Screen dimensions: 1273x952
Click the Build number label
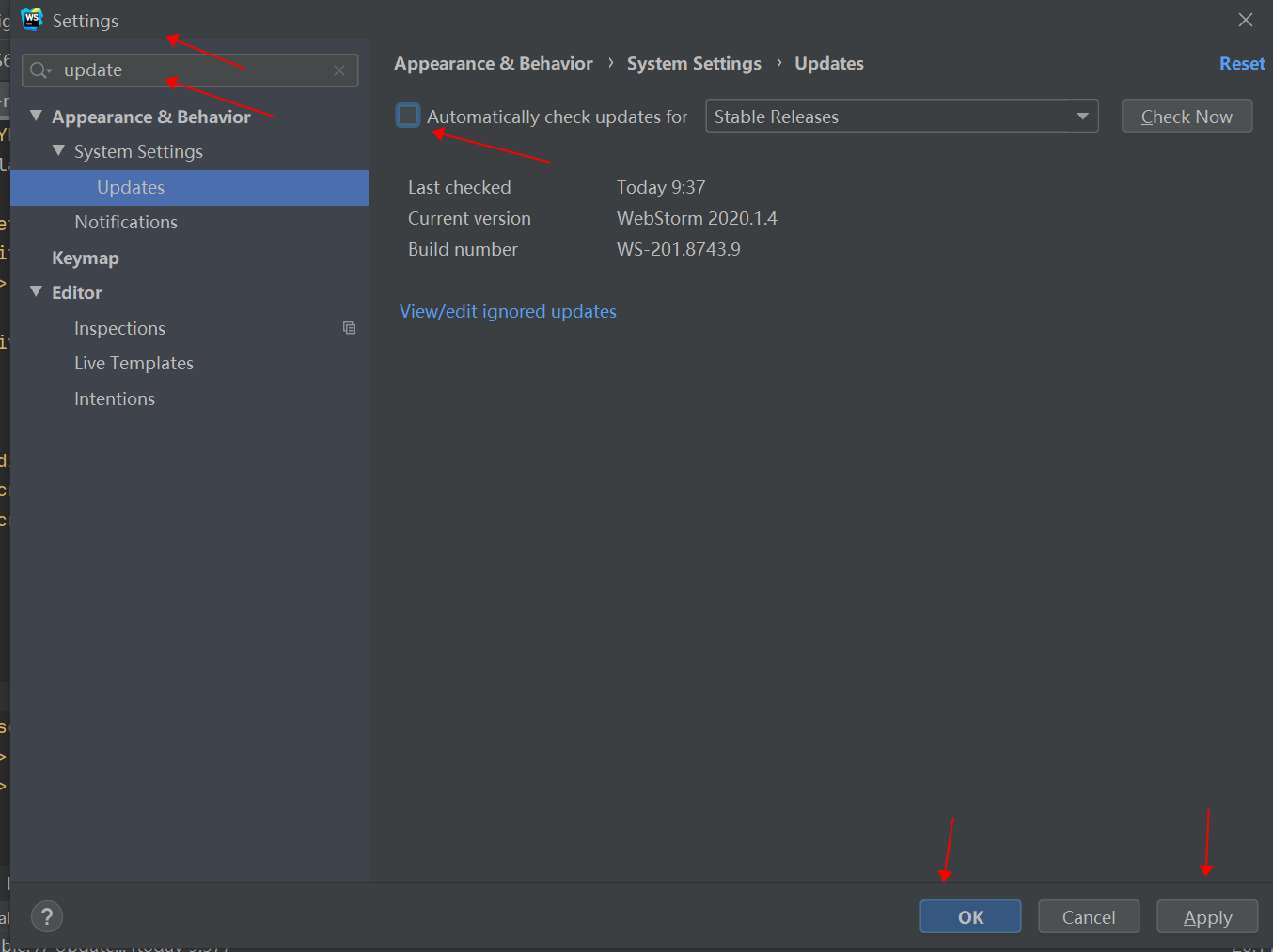463,249
